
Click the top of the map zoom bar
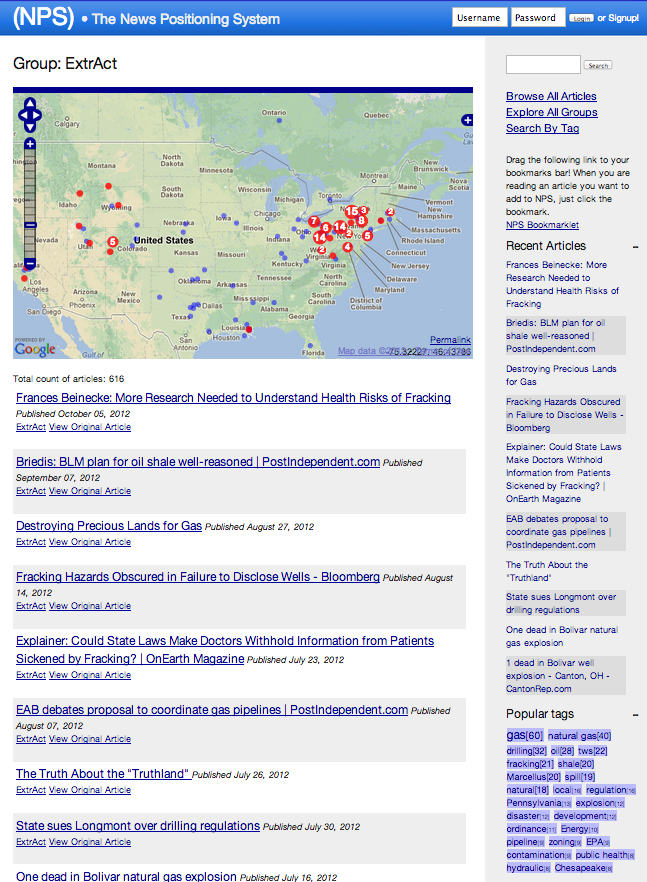(x=30, y=153)
